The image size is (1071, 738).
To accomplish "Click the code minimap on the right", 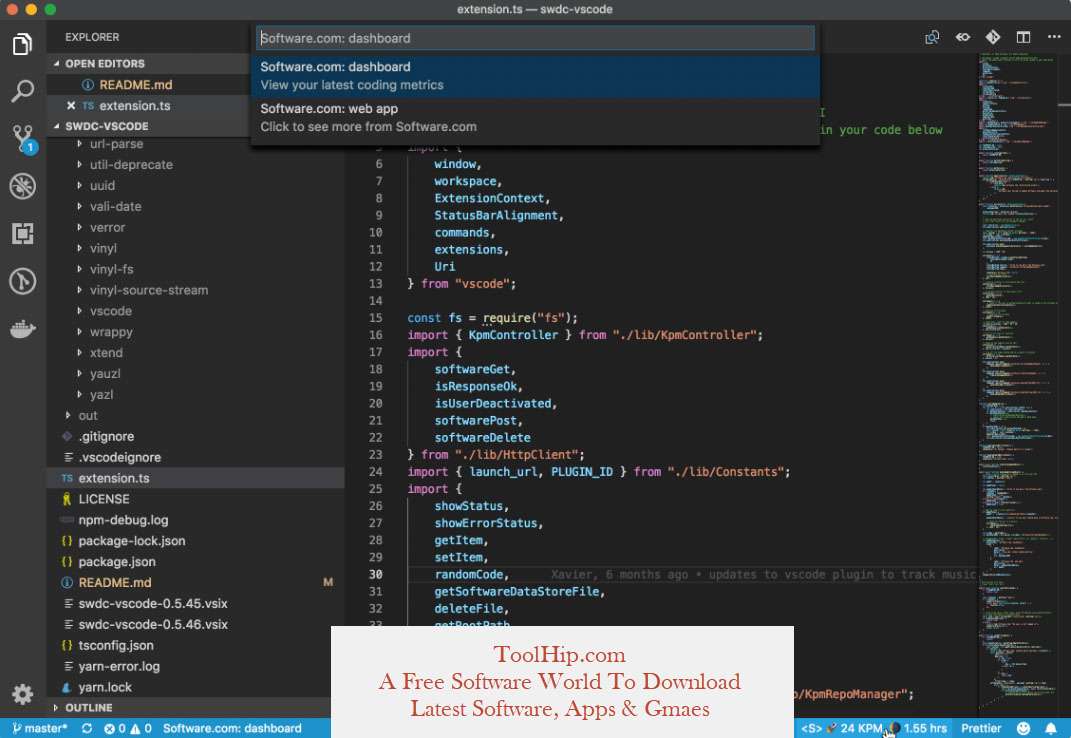I will (1018, 383).
